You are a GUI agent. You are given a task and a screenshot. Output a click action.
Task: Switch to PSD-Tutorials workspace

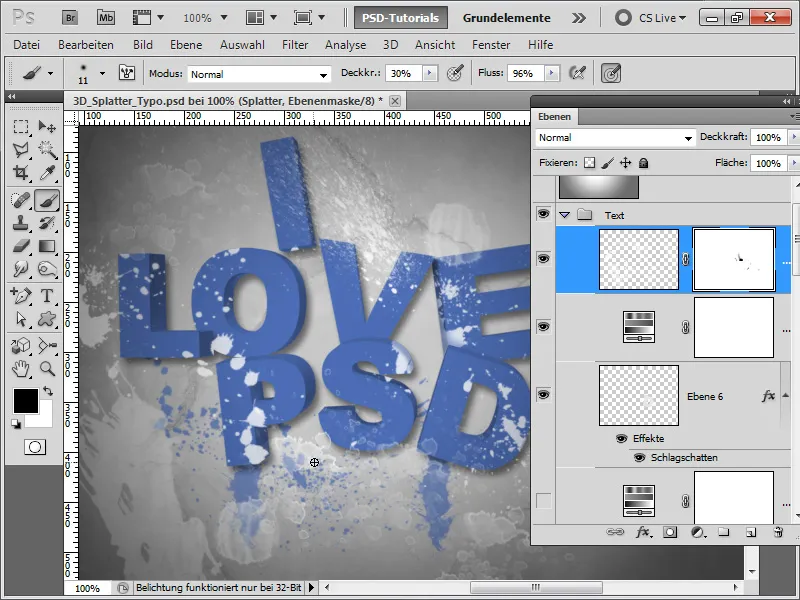coord(401,18)
